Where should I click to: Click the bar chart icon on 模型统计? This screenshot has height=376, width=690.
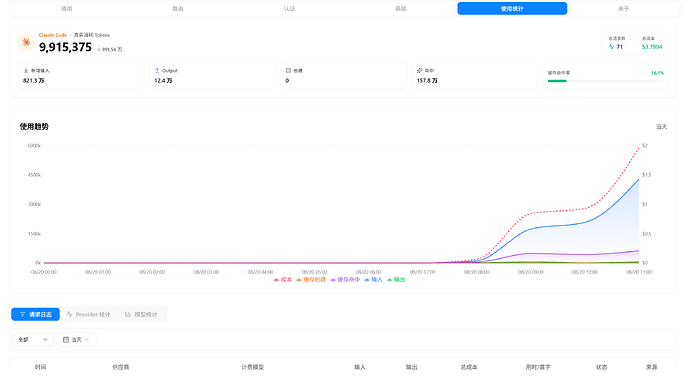coord(128,314)
